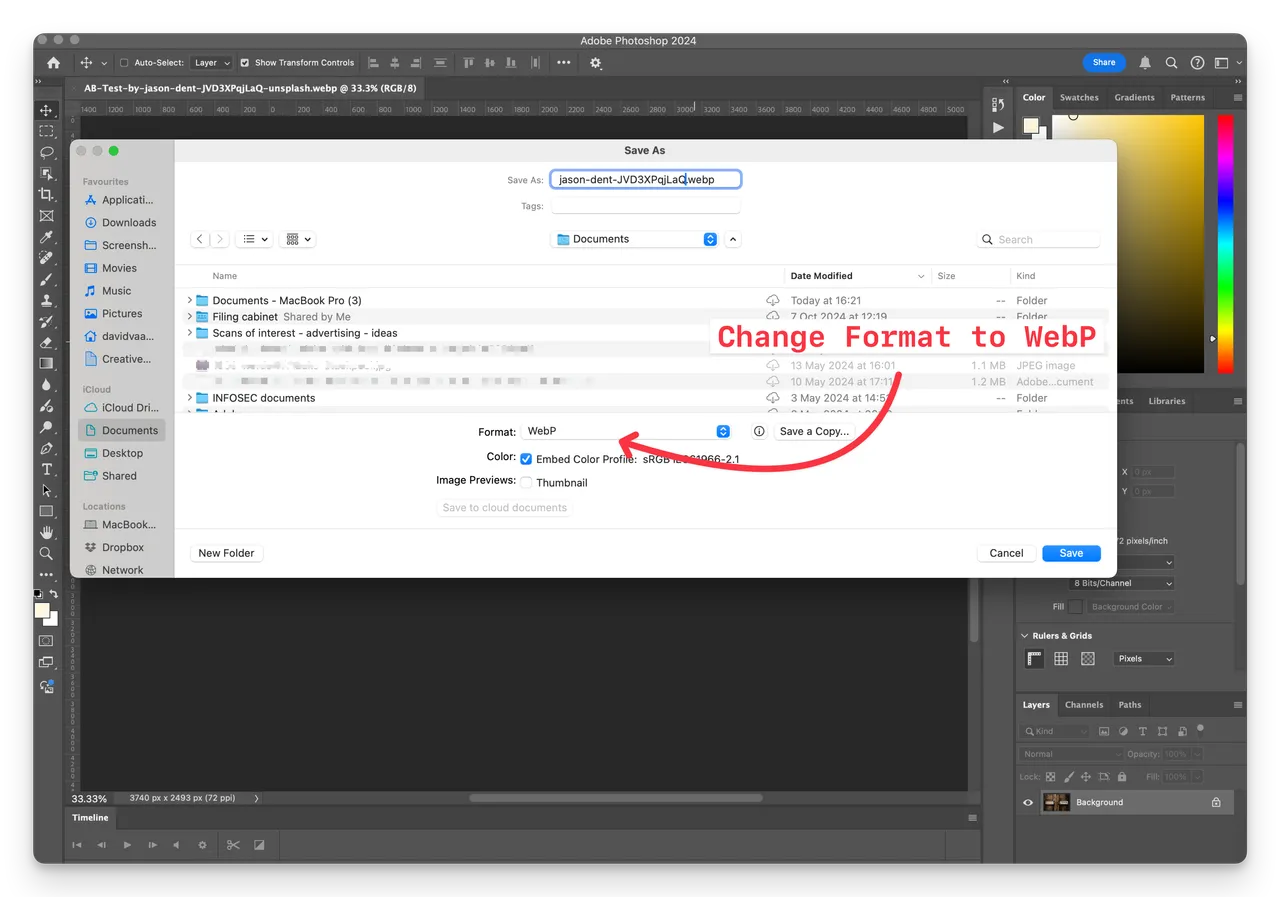Open the Pixels units dropdown
Viewport: 1280px width, 897px height.
click(x=1144, y=659)
